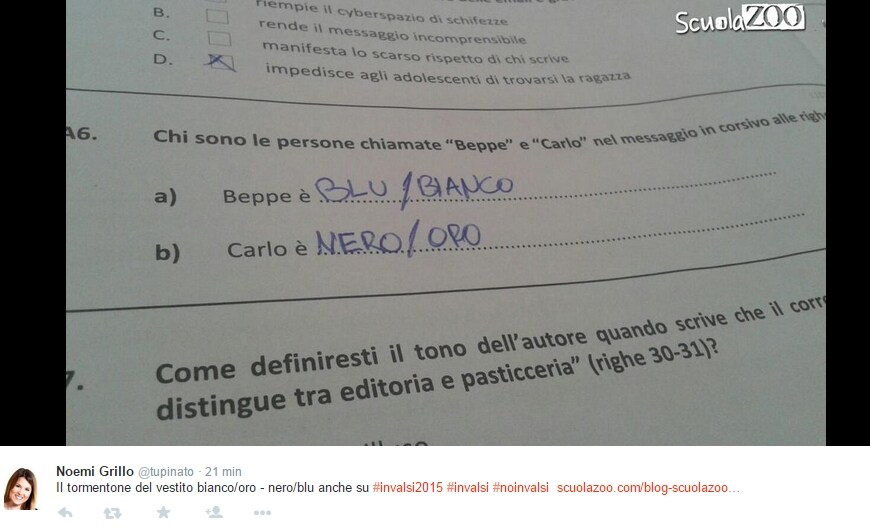Select the #noinvalsi hashtag
870x530 pixels.
click(520, 488)
